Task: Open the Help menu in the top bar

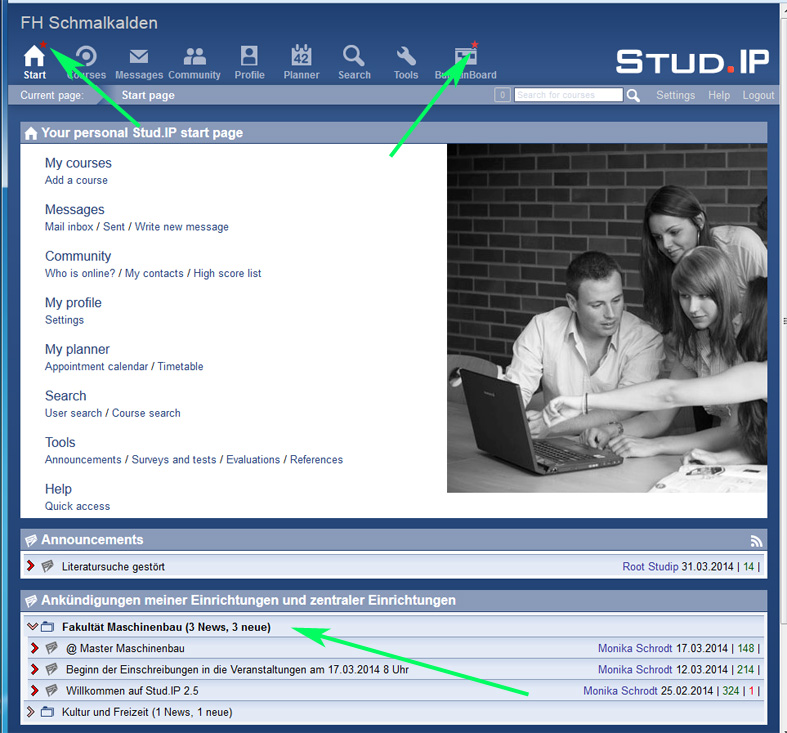Action: pos(718,95)
